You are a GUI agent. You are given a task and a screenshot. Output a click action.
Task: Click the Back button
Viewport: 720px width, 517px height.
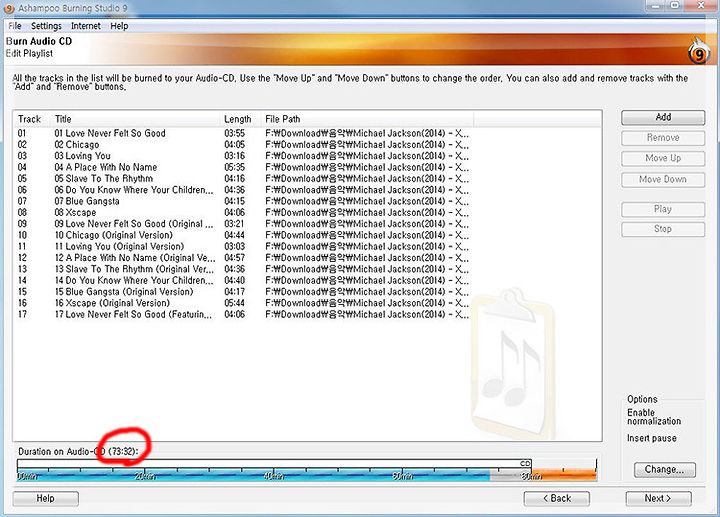[x=557, y=499]
